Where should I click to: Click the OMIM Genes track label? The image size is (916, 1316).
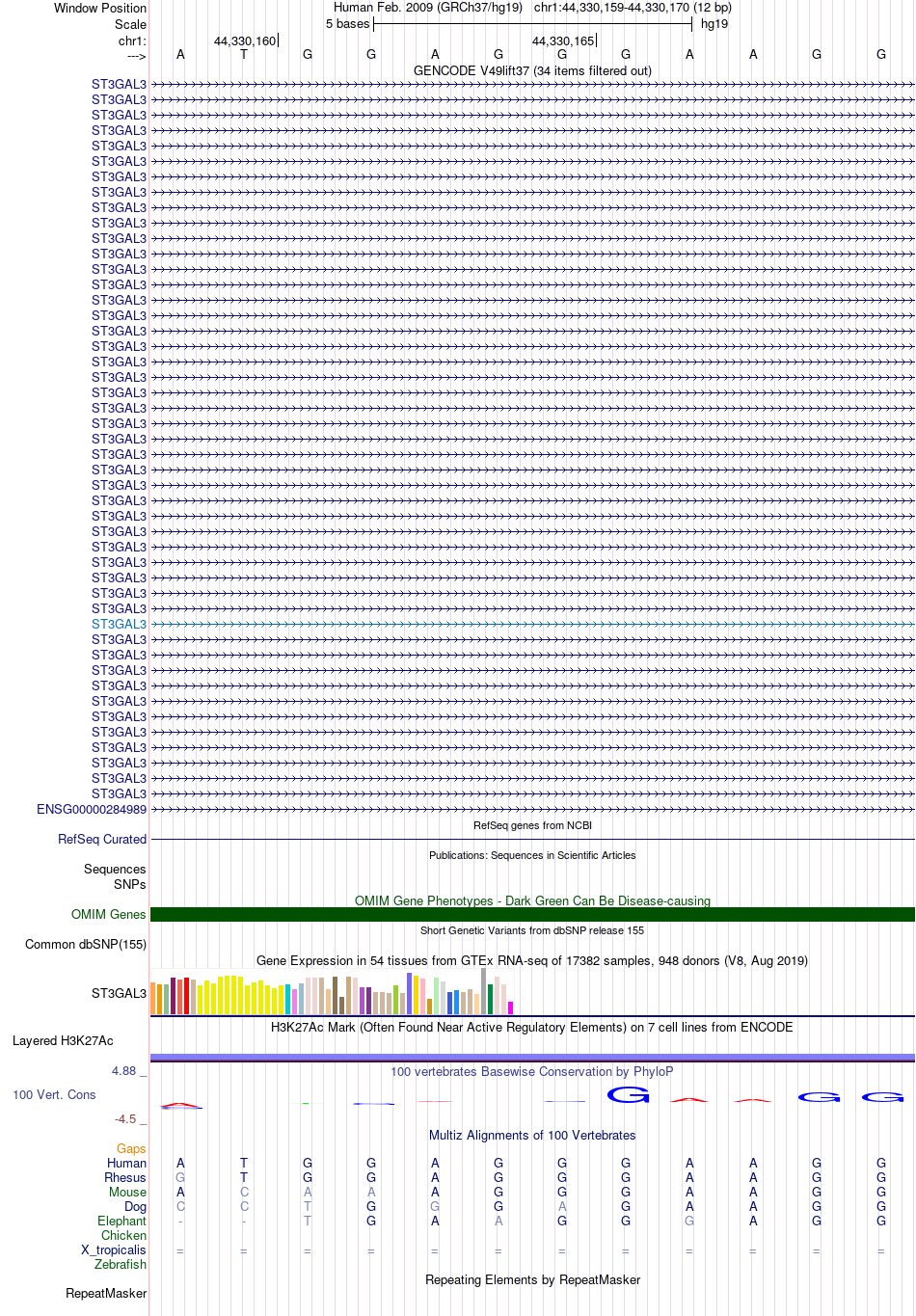[109, 914]
